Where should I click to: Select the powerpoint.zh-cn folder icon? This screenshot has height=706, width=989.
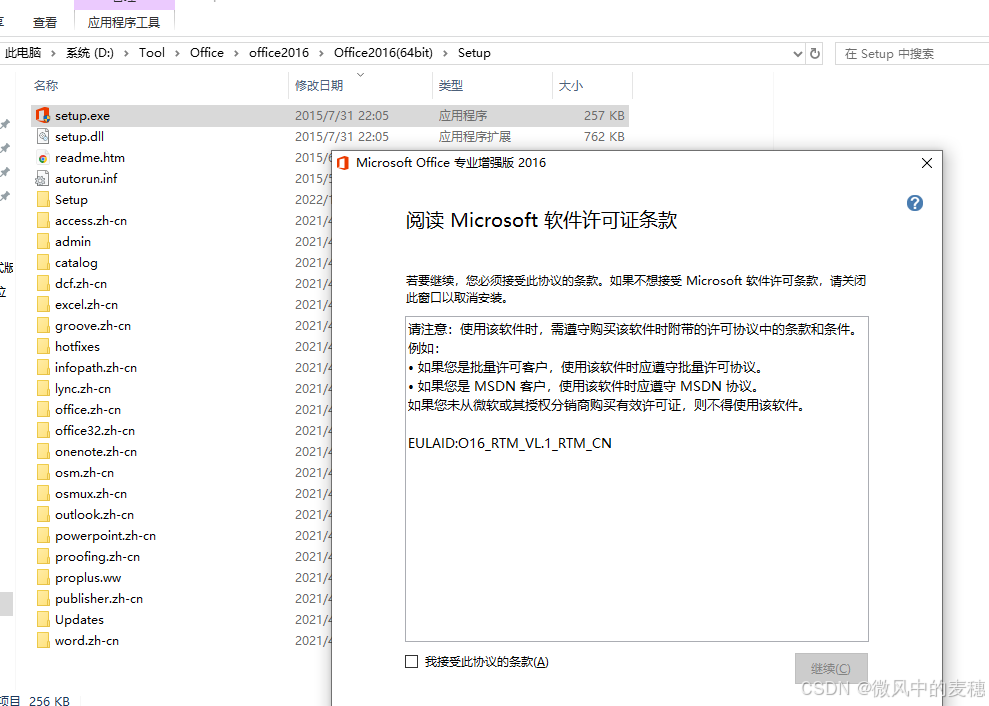43,536
